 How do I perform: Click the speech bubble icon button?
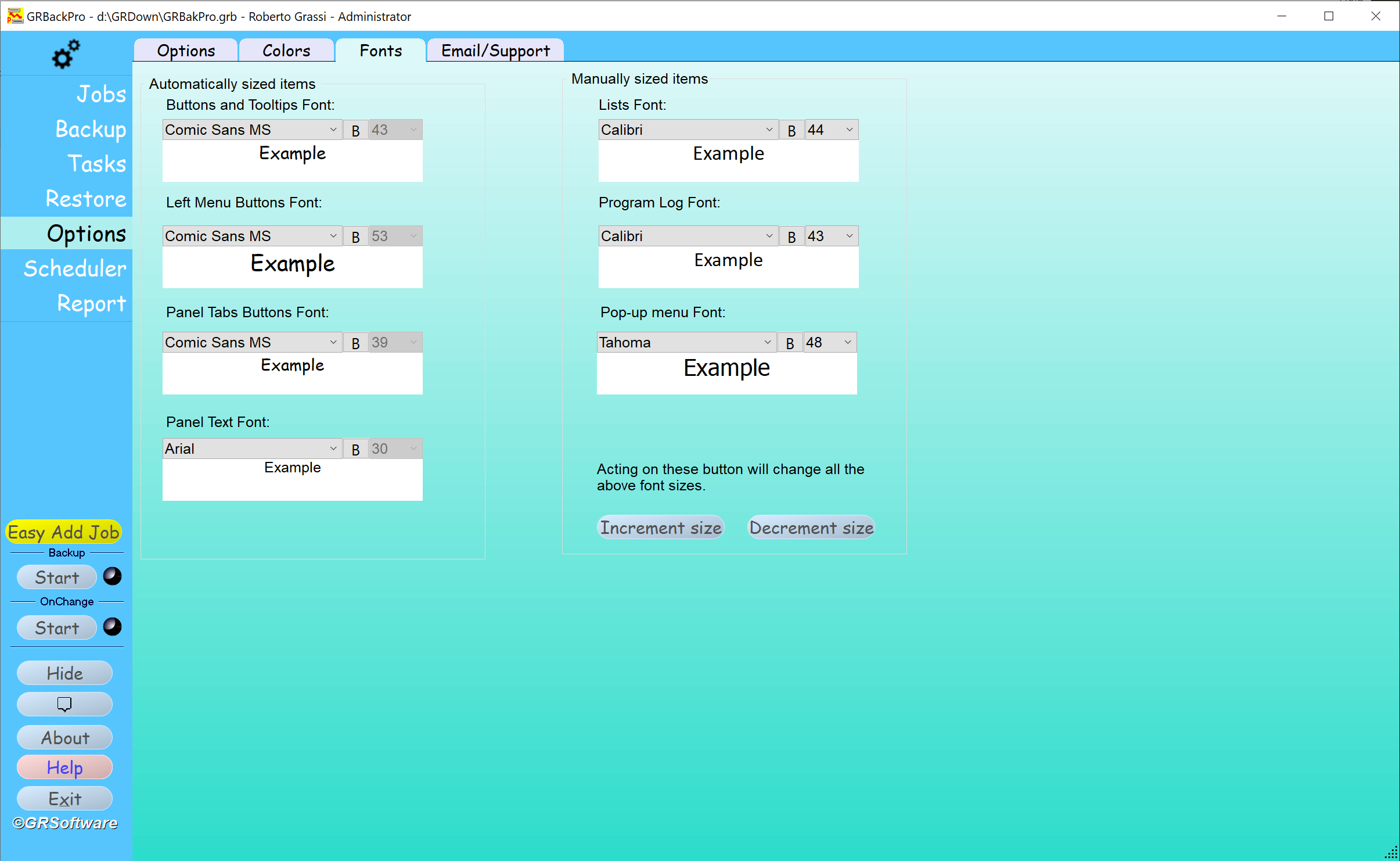click(64, 704)
